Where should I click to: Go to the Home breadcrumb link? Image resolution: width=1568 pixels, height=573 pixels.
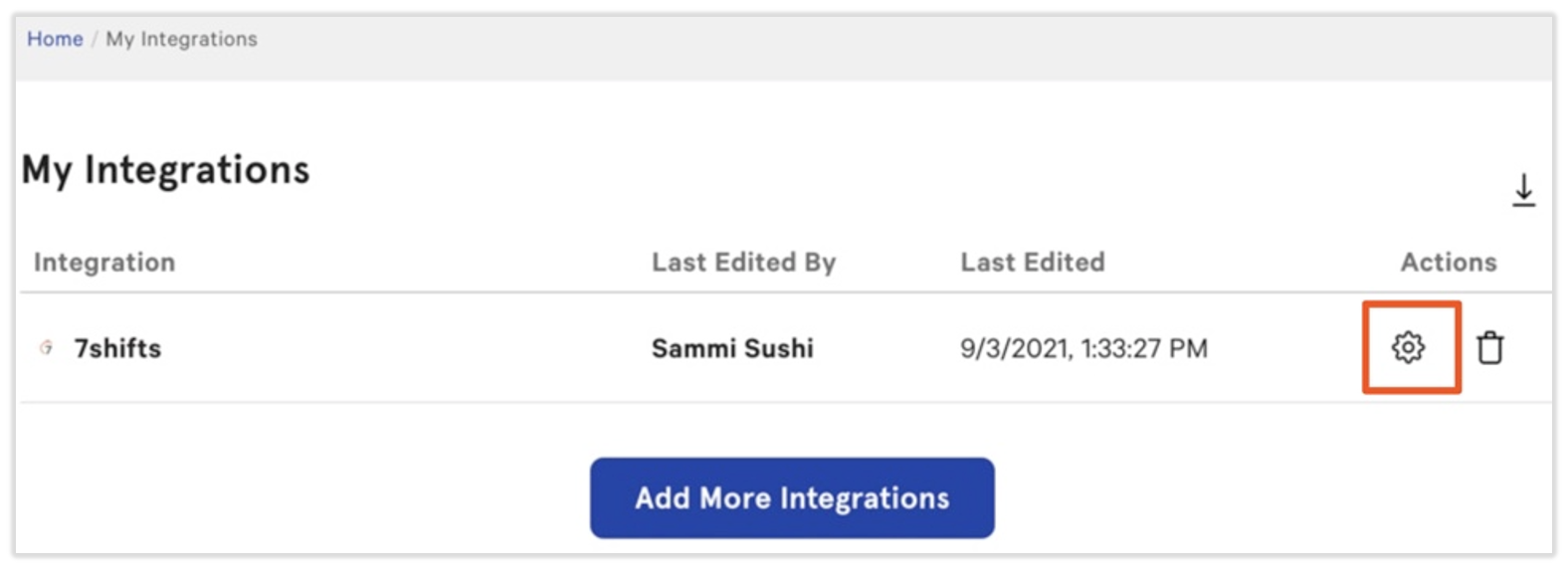point(55,39)
